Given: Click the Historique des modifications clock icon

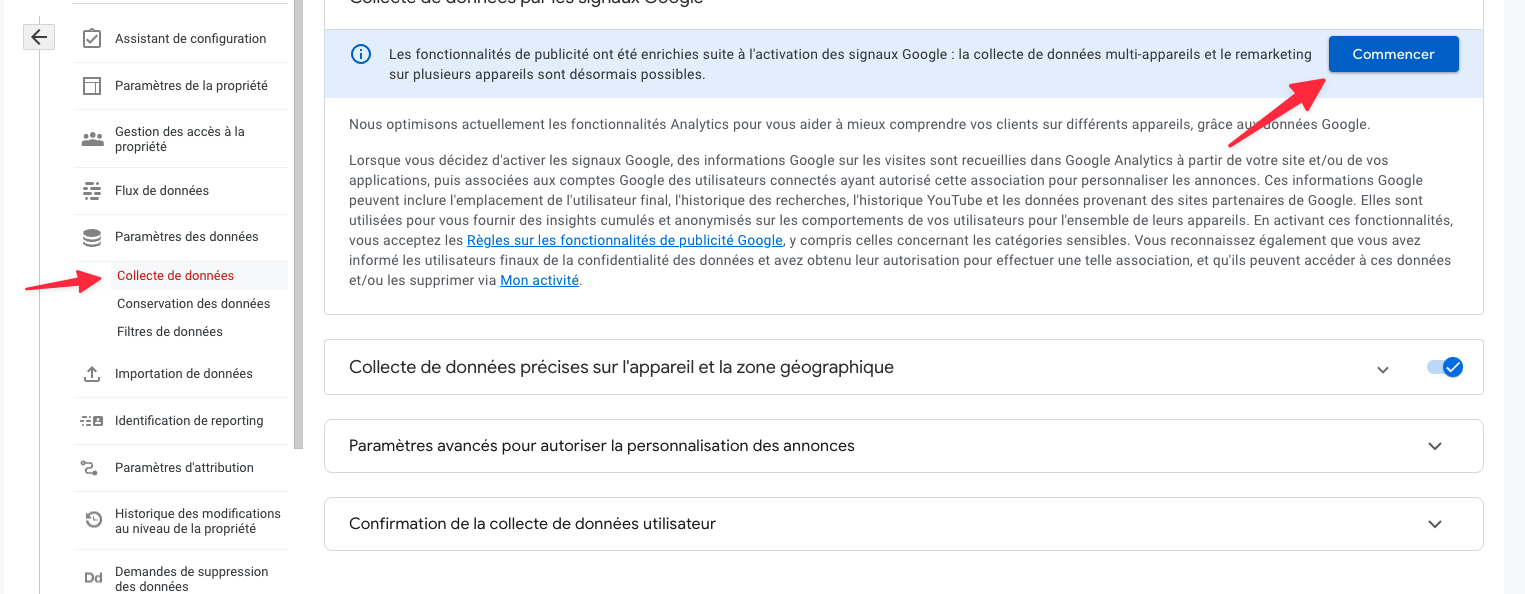Looking at the screenshot, I should [92, 520].
